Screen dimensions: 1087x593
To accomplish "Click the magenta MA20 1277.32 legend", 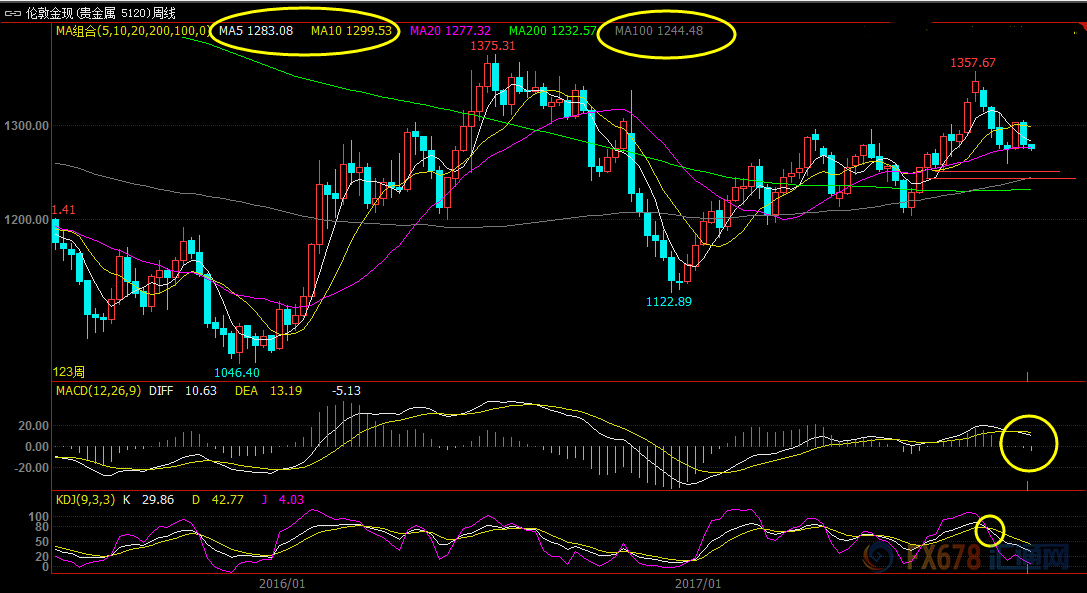I will point(450,31).
